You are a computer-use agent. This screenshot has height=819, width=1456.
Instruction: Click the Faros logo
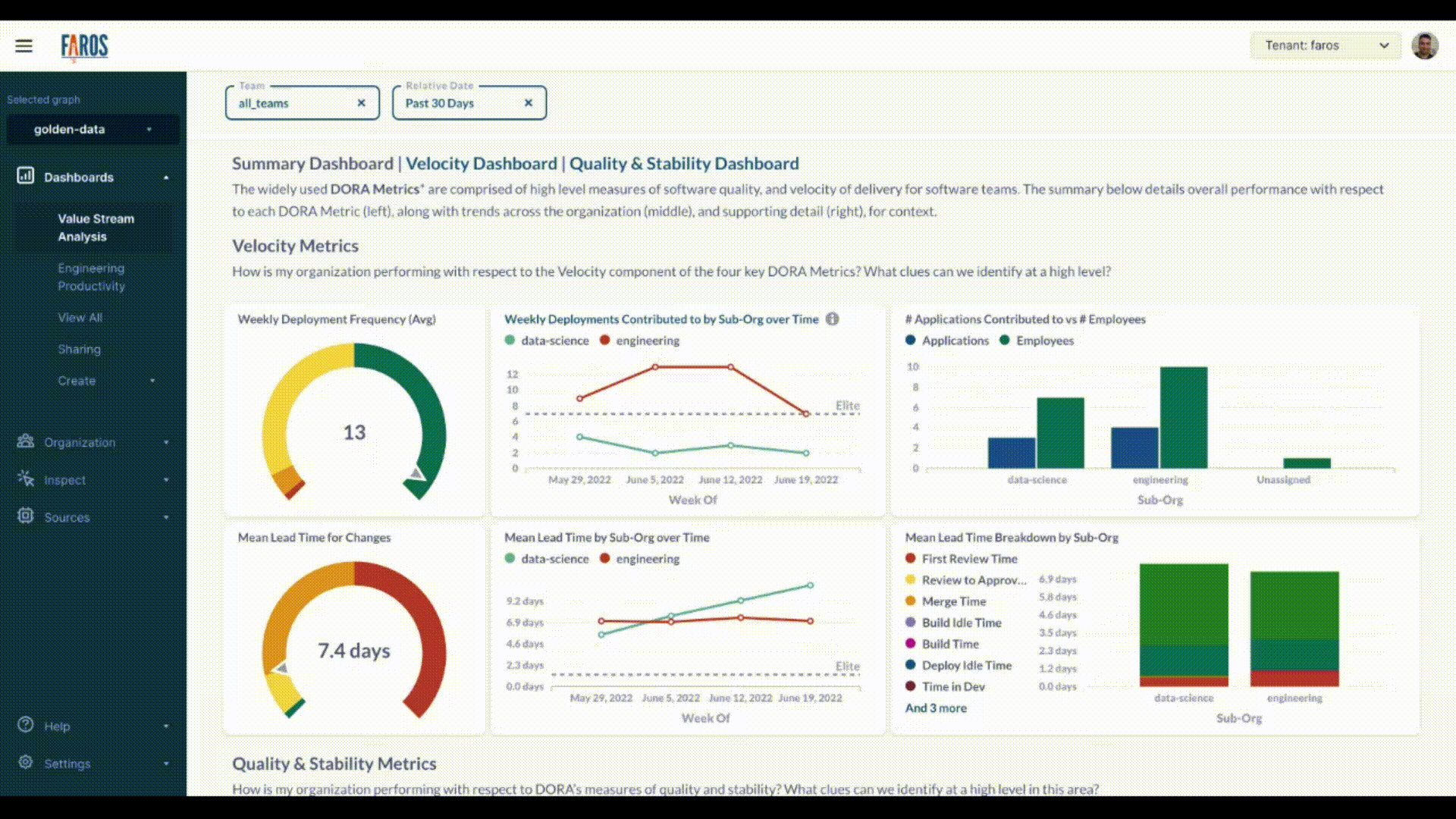(x=84, y=47)
